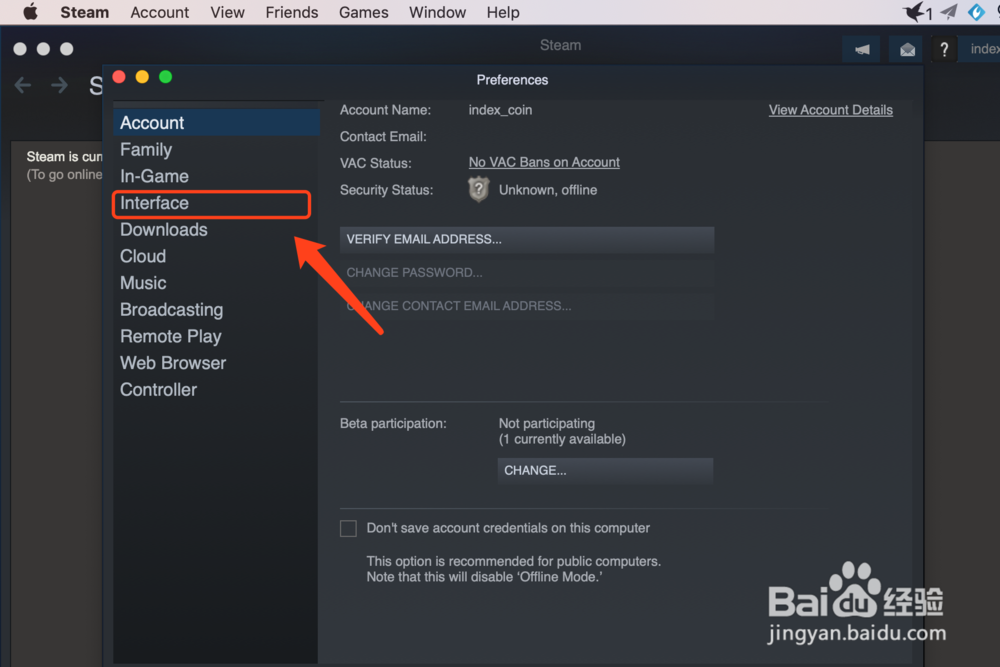Minimize the Preferences window
Screen dimensions: 1000x667
tap(142, 77)
